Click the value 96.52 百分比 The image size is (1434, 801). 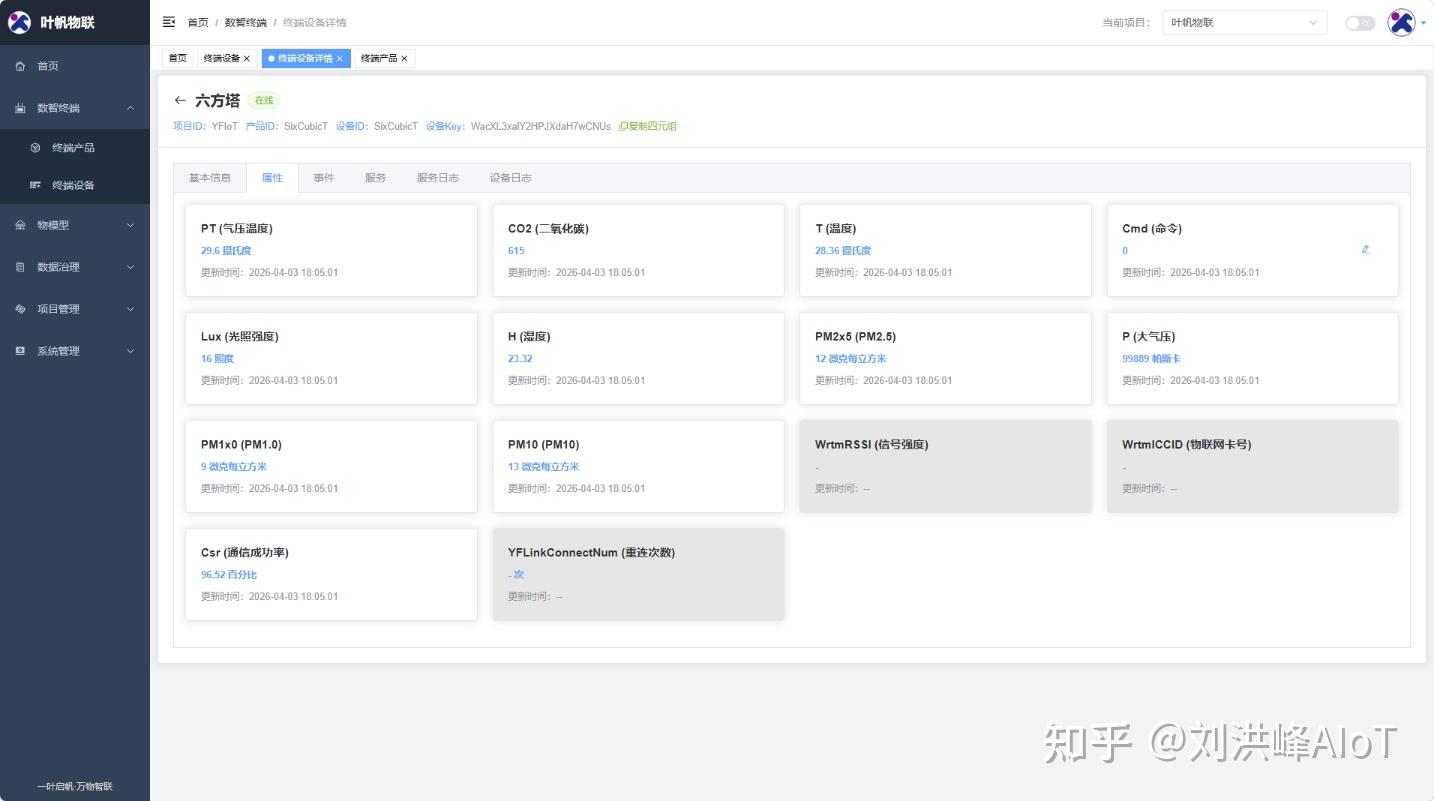pos(229,575)
